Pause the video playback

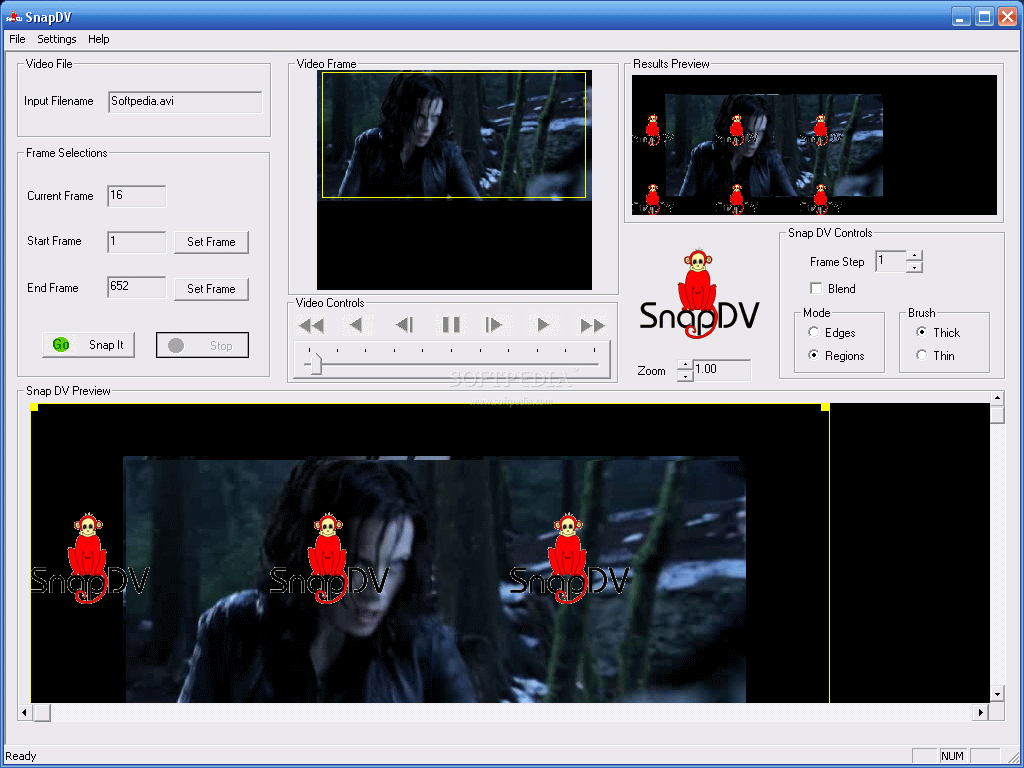(451, 325)
